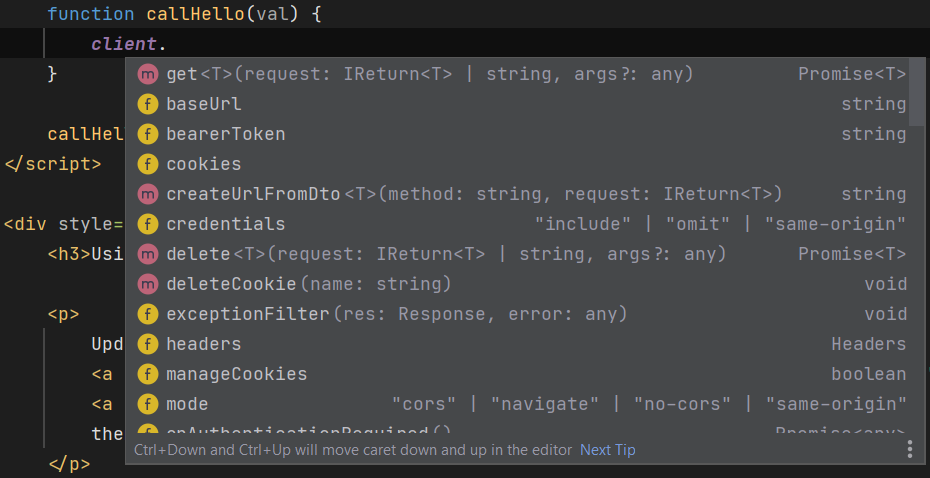Pick the headers completion entry
930x478 pixels.
(x=203, y=344)
